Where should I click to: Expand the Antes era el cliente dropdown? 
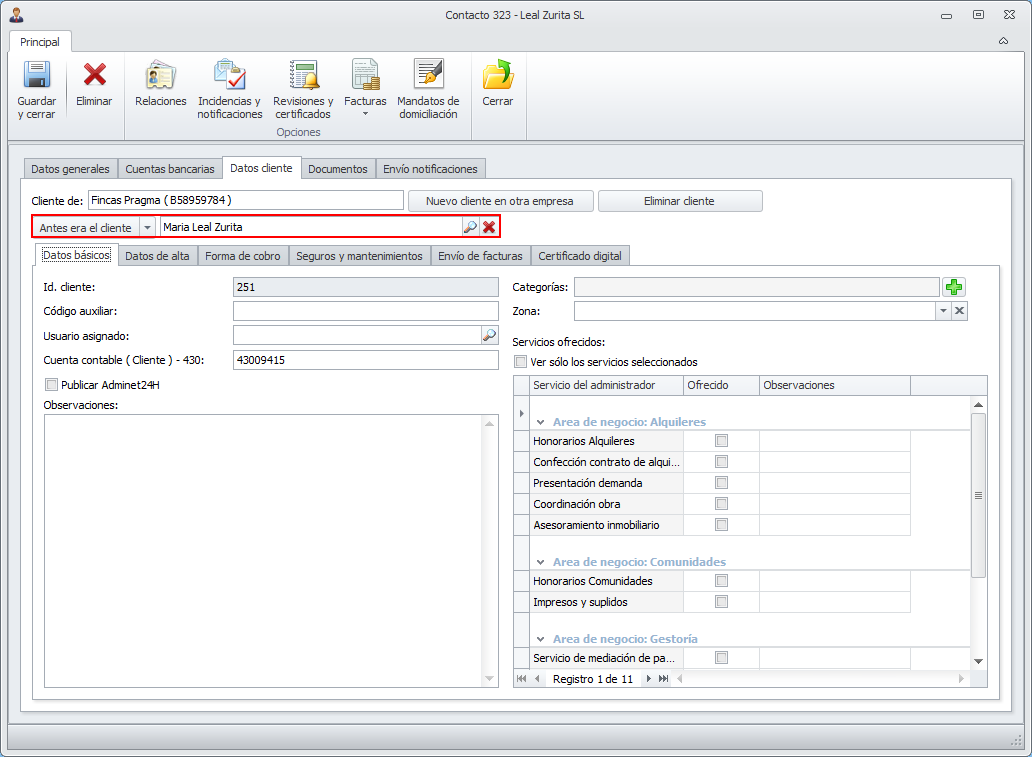[x=147, y=228]
